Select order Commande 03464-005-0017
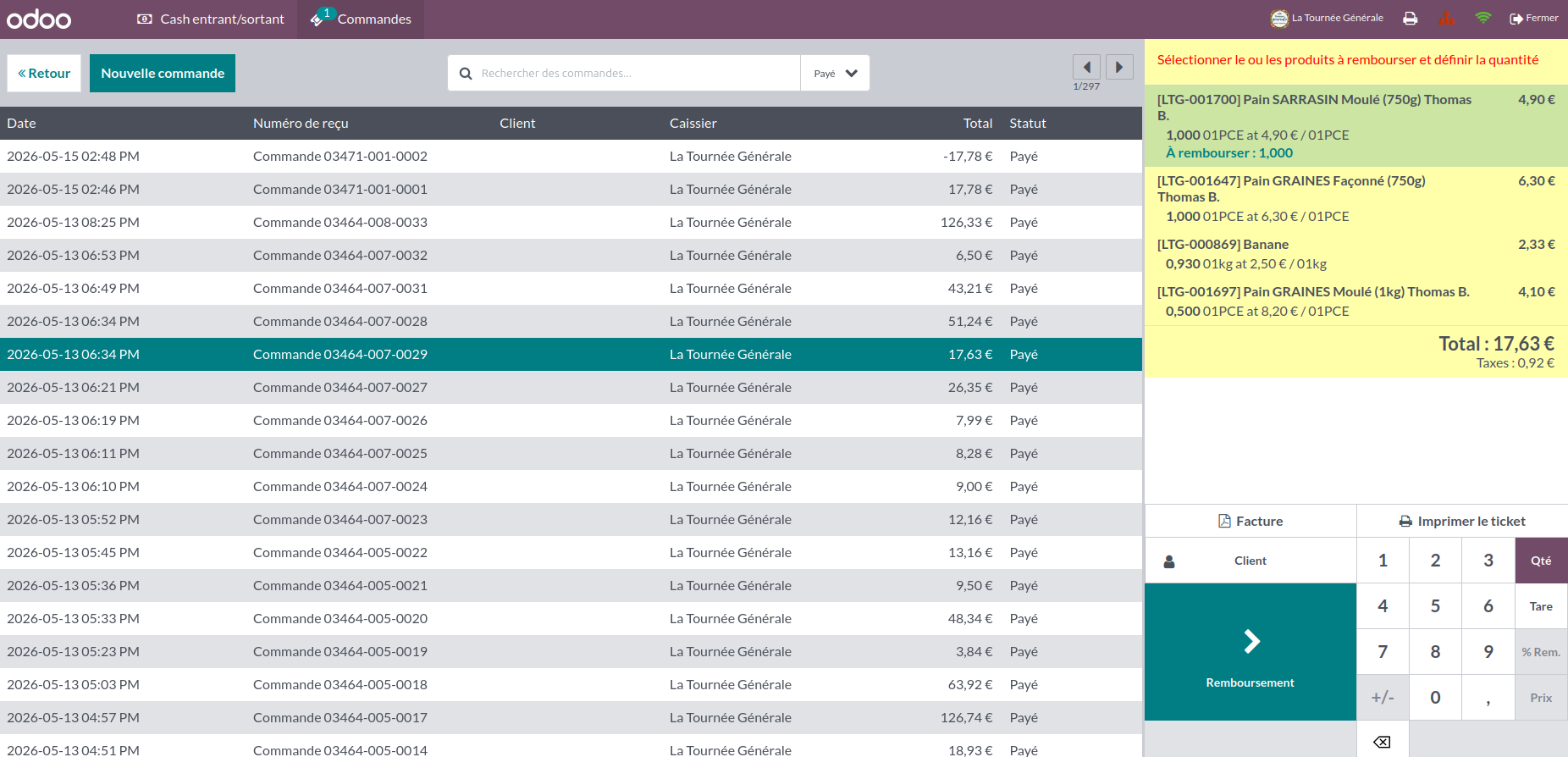The width and height of the screenshot is (1568, 757). [571, 718]
